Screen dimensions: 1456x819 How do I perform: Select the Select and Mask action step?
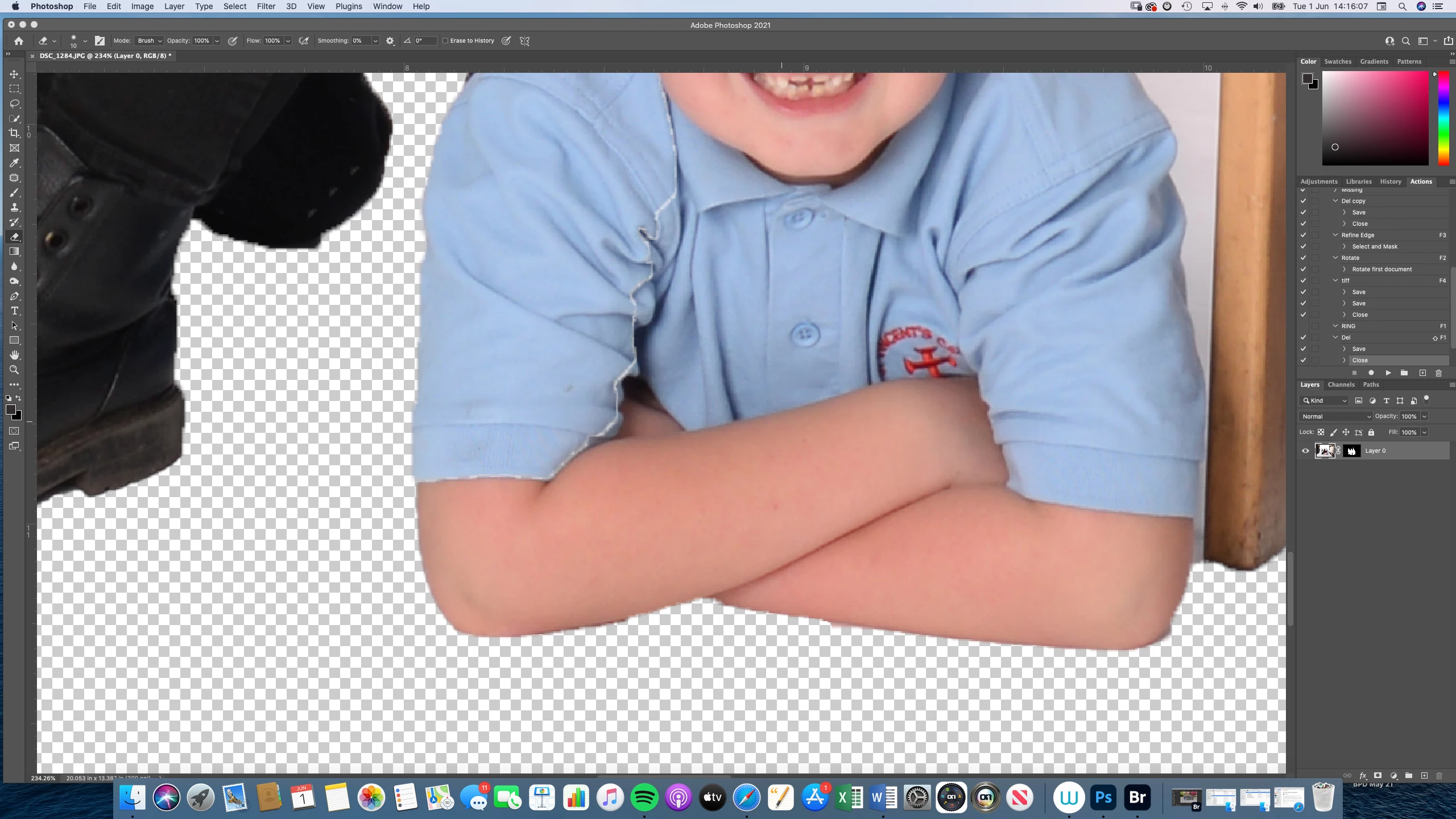click(1374, 246)
